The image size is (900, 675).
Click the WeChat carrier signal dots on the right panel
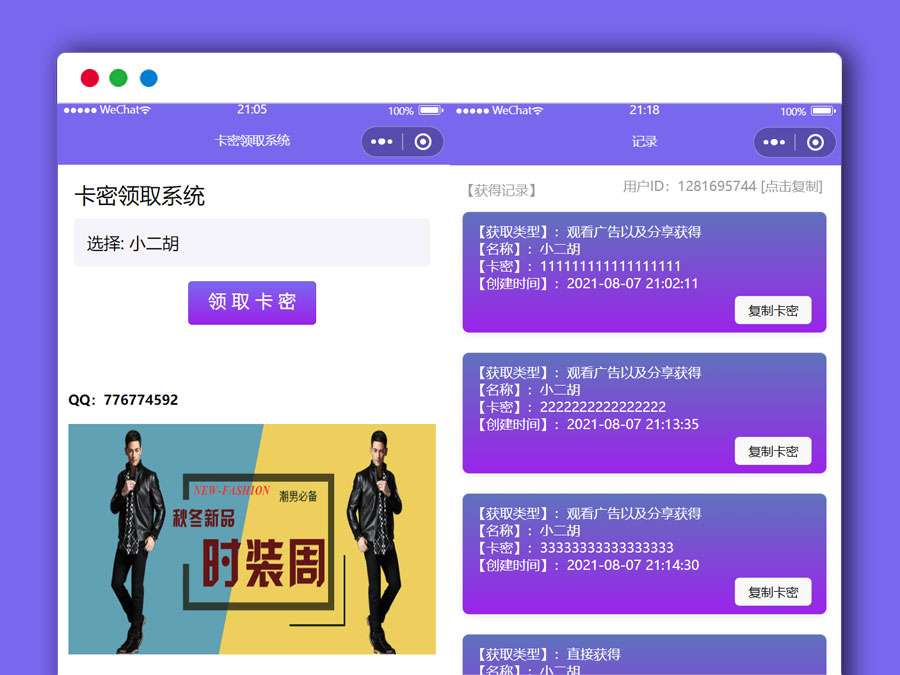(x=472, y=110)
